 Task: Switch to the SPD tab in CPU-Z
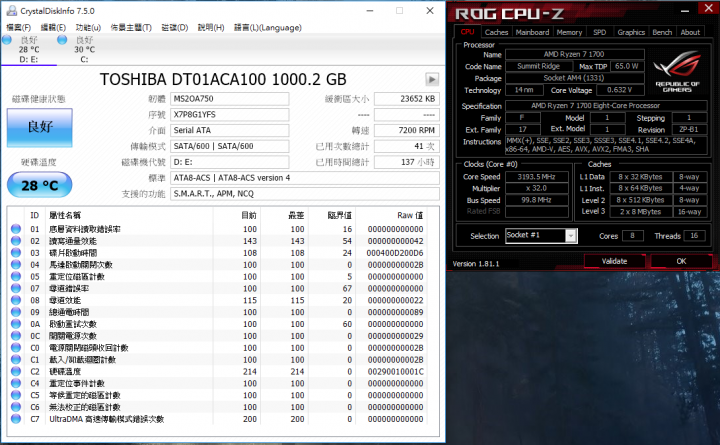coord(600,32)
